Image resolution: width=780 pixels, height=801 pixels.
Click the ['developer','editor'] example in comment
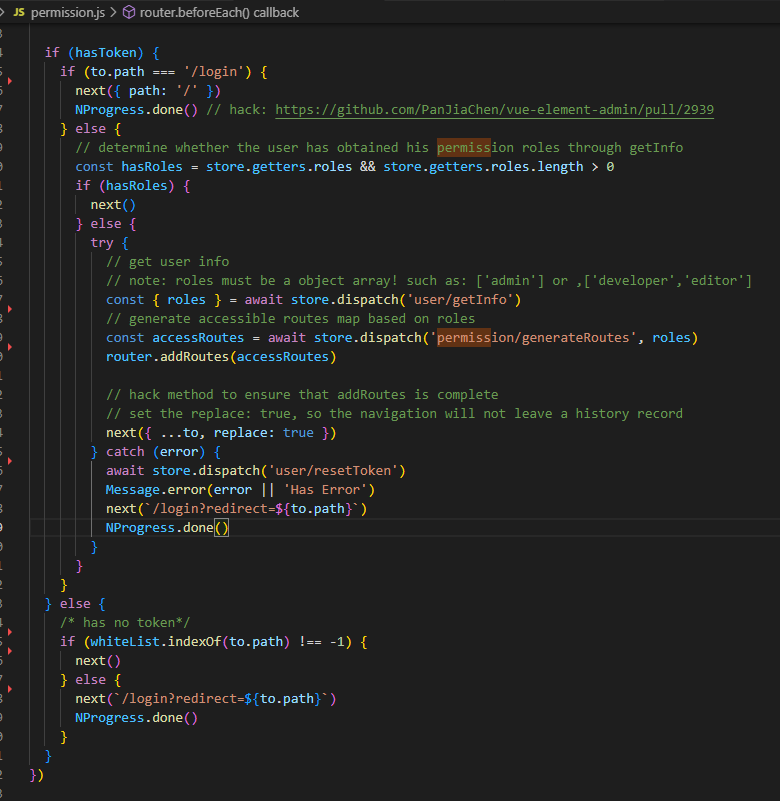pyautogui.click(x=668, y=280)
